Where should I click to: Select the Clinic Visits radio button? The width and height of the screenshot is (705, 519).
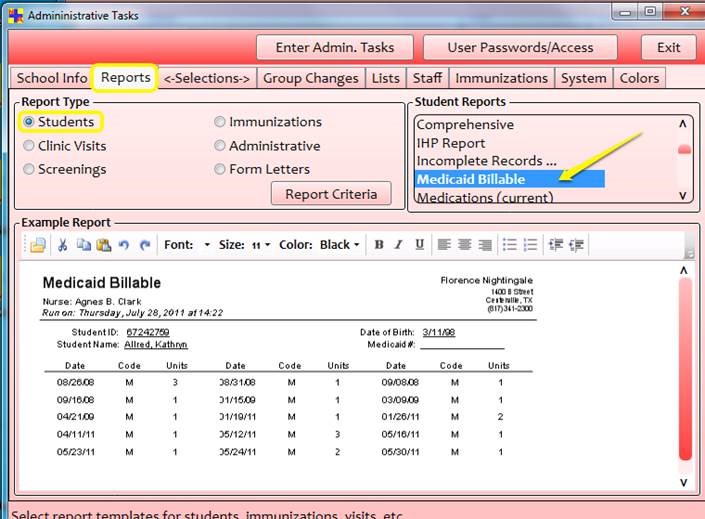tap(29, 146)
